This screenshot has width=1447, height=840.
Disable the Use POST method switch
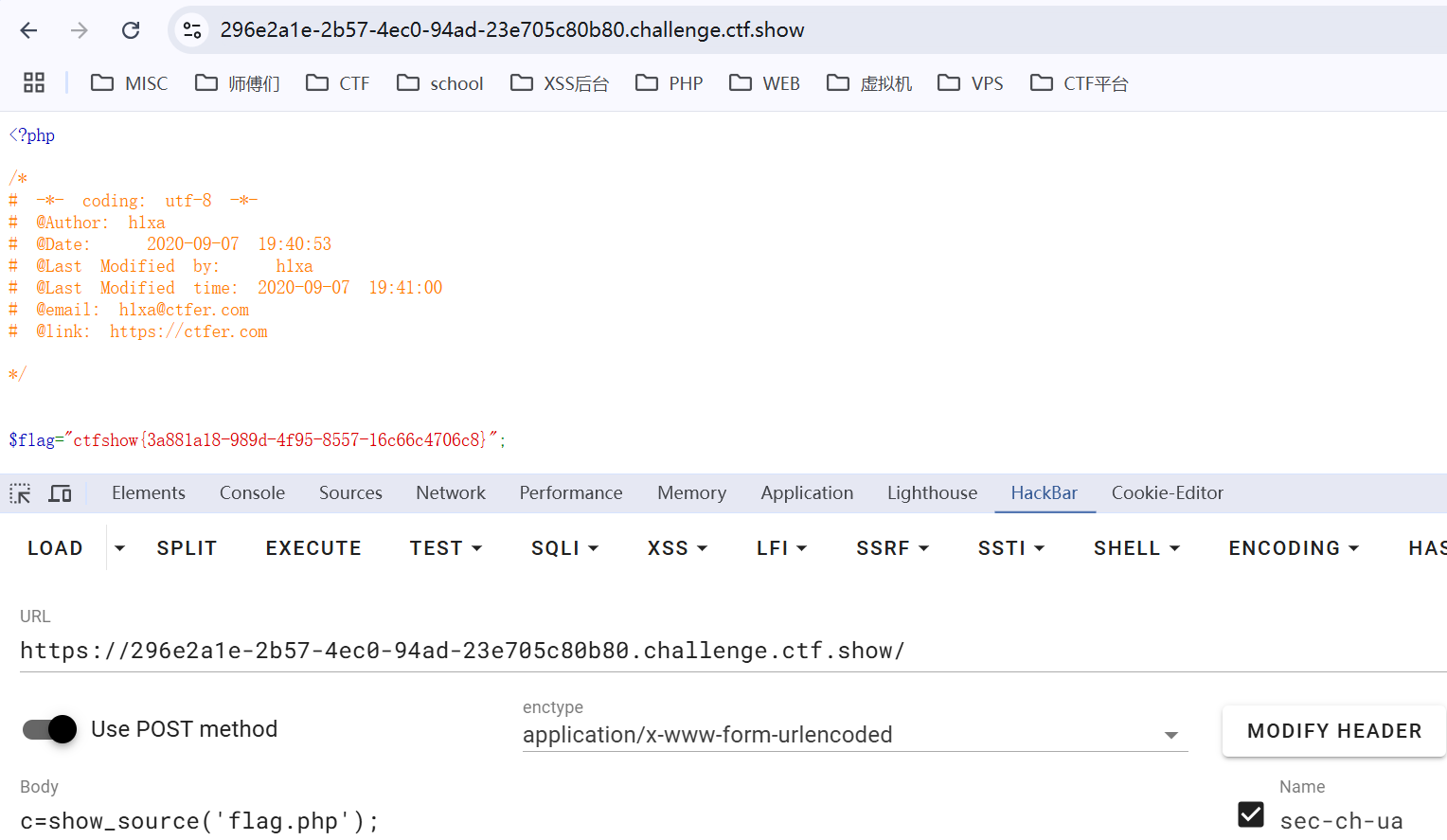pos(50,729)
